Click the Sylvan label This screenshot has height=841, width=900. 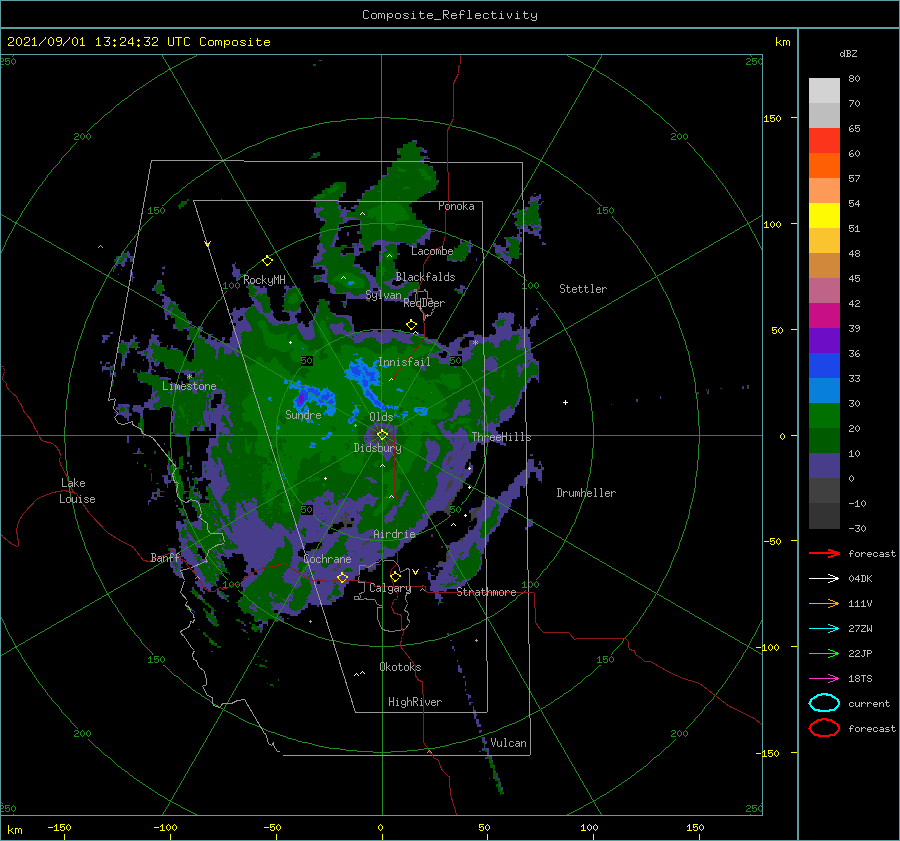[383, 295]
